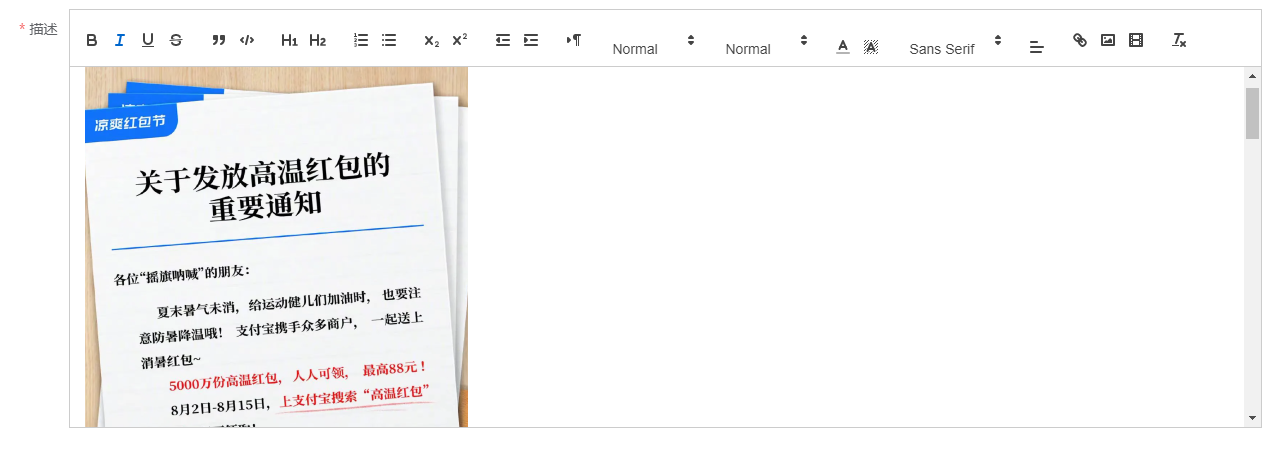Apply superscript formatting
The height and width of the screenshot is (456, 1272).
(x=460, y=40)
